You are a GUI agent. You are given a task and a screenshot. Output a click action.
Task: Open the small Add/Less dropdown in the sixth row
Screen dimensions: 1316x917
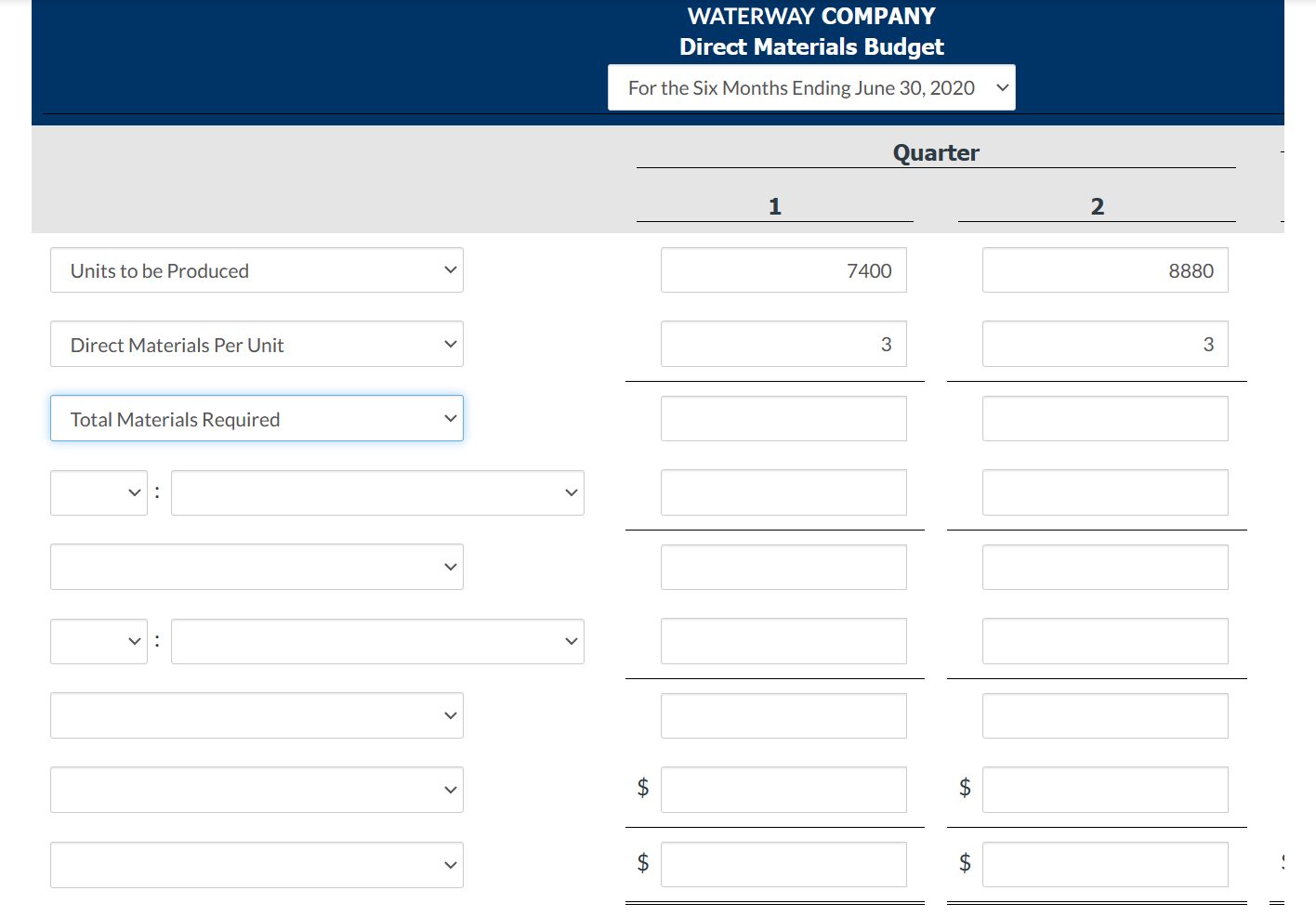(x=99, y=641)
